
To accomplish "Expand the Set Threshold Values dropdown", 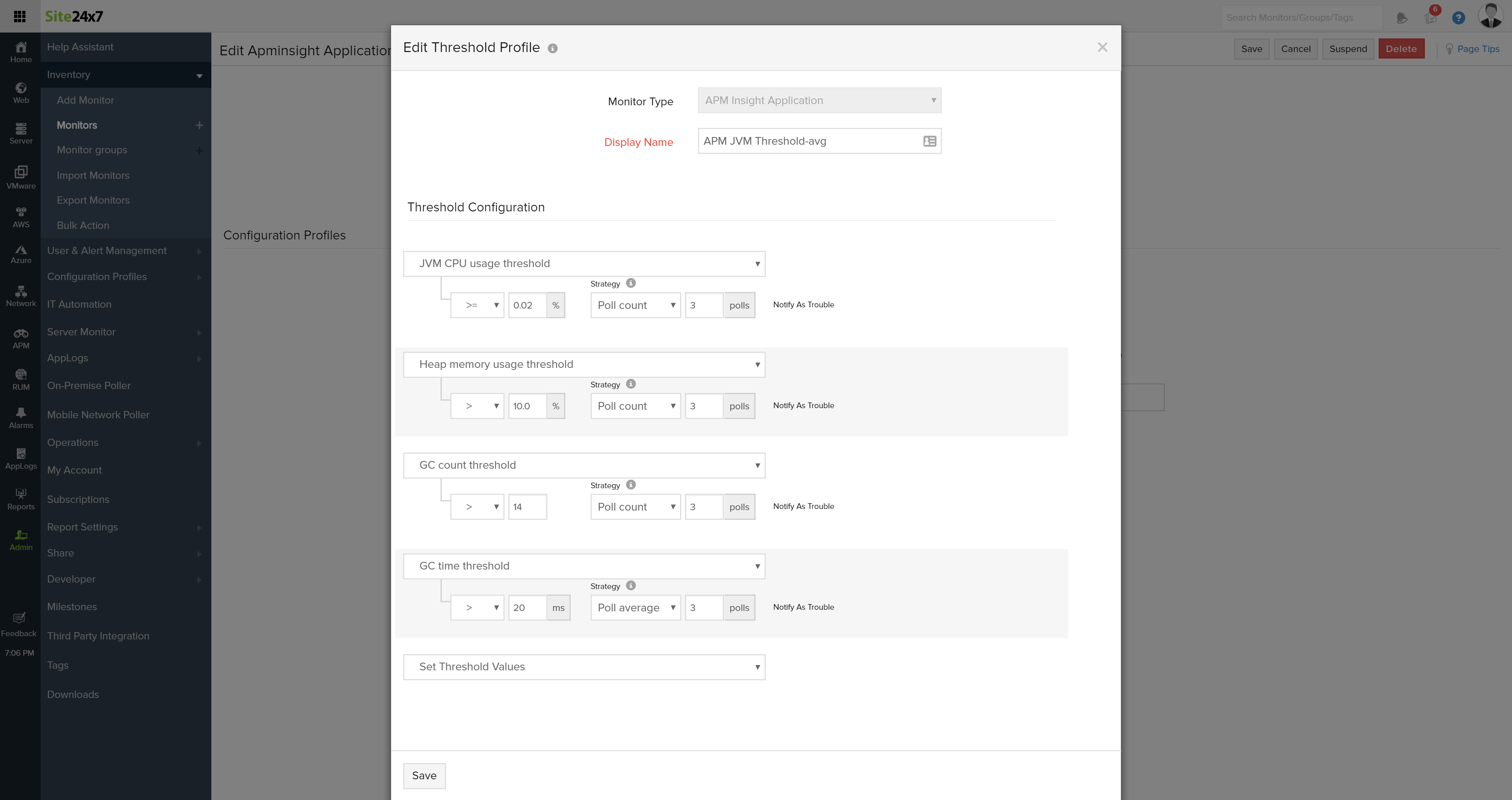I will coord(584,667).
